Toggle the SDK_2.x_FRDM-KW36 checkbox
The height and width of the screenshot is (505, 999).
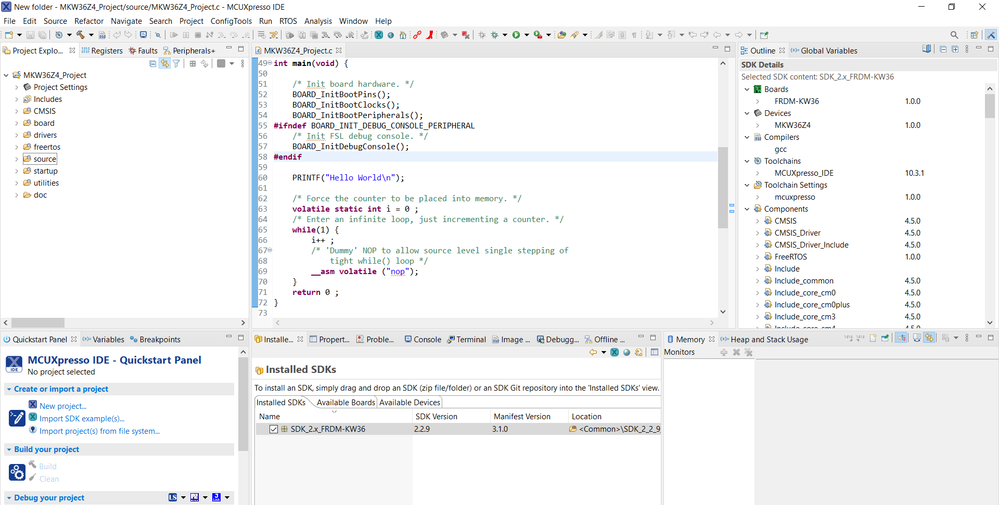273,429
